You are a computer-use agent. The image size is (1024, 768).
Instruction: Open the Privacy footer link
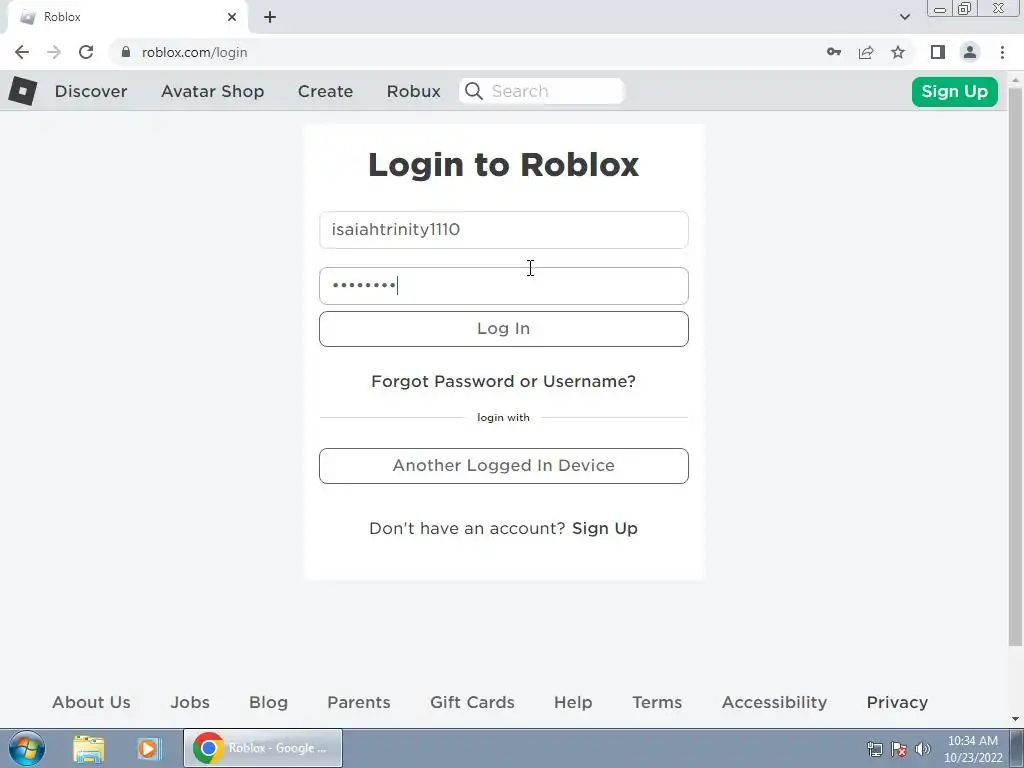(897, 702)
